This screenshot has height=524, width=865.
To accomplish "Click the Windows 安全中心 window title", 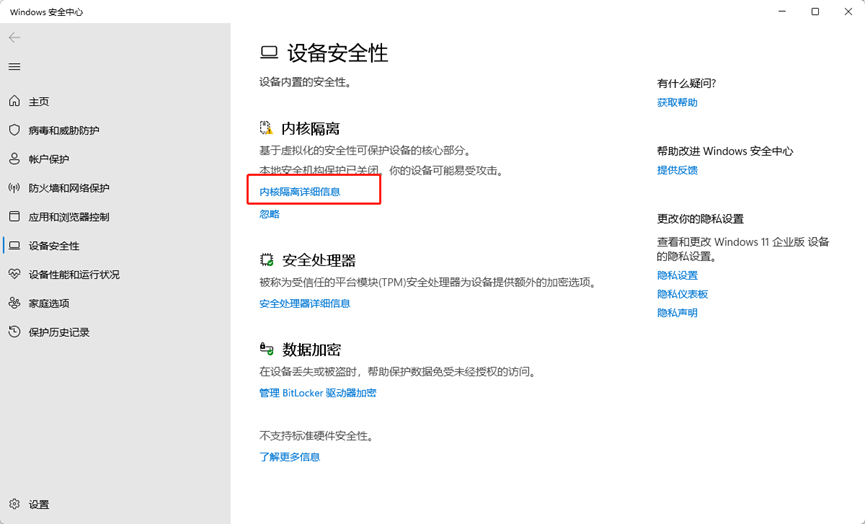I will [x=46, y=12].
